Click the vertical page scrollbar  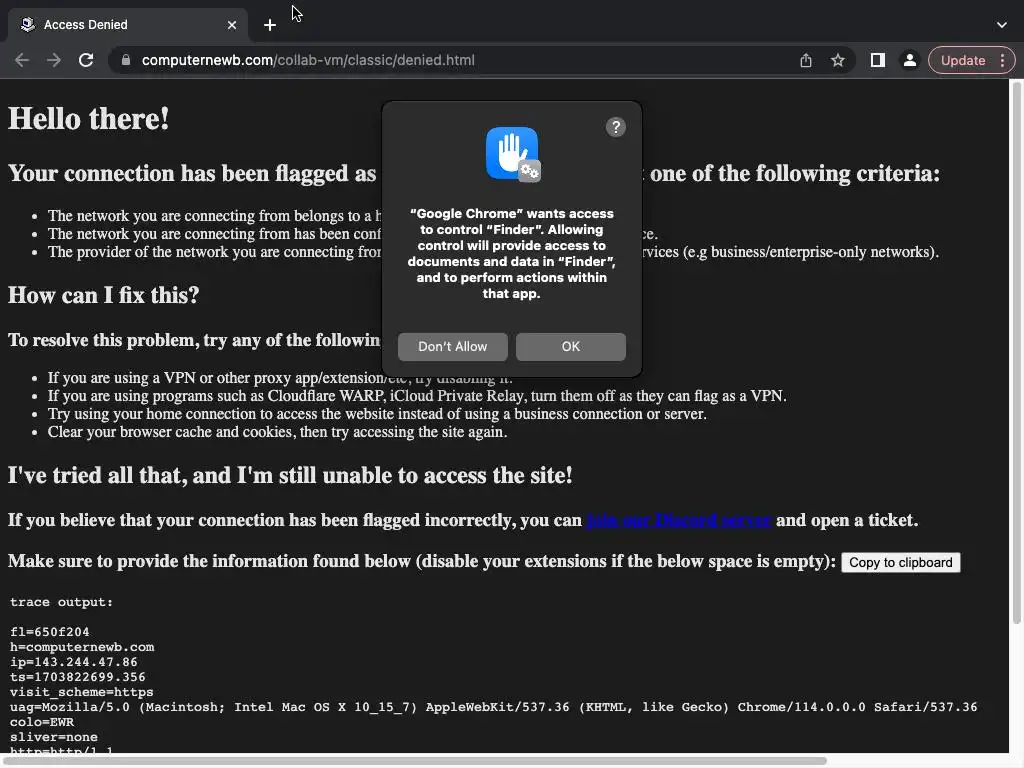pos(1017,353)
